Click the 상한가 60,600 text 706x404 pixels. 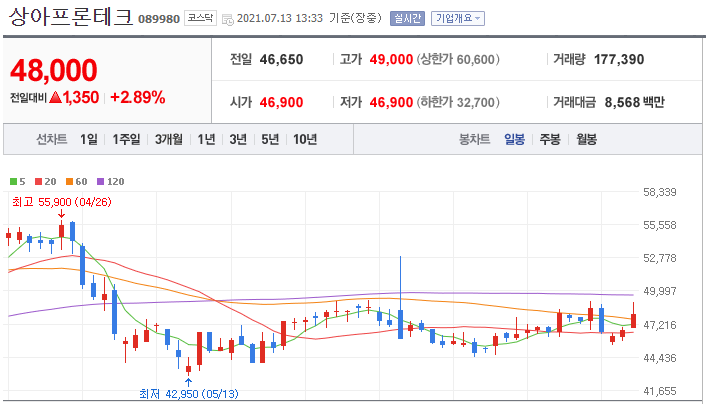pyautogui.click(x=458, y=59)
